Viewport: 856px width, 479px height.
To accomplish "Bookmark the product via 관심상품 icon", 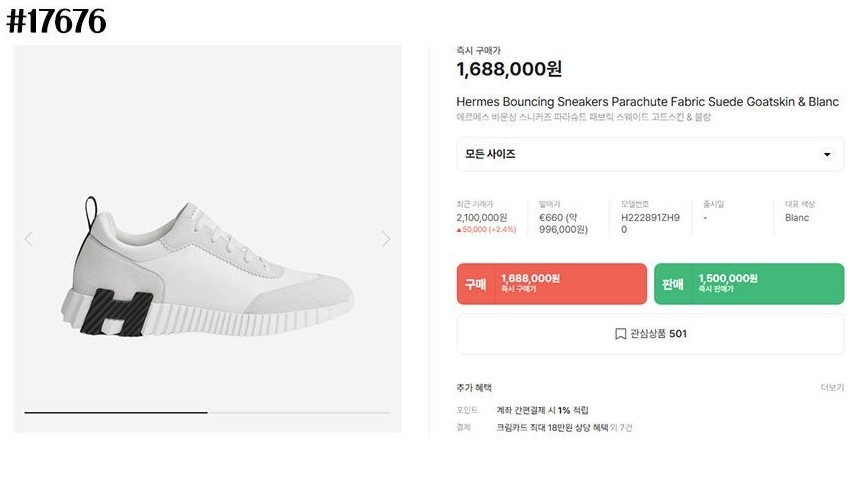I will (620, 334).
